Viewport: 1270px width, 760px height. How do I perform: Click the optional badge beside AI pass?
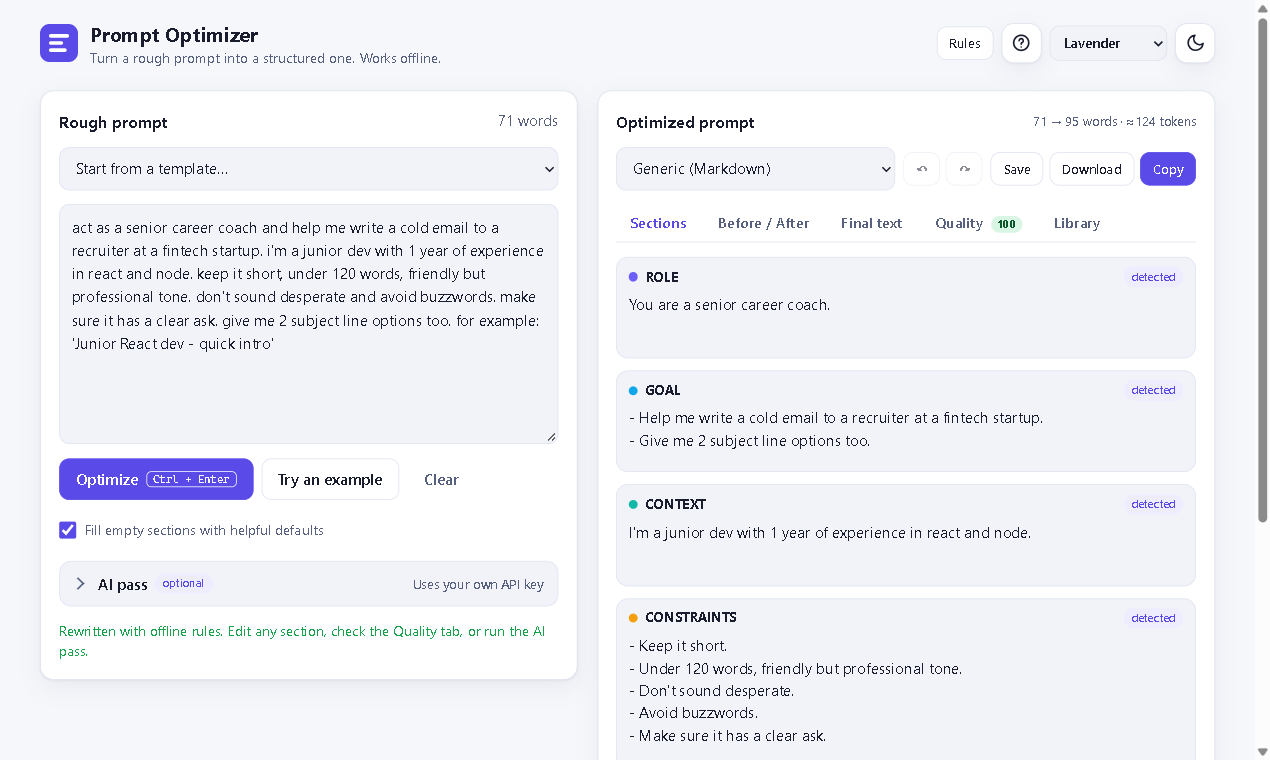coord(183,583)
